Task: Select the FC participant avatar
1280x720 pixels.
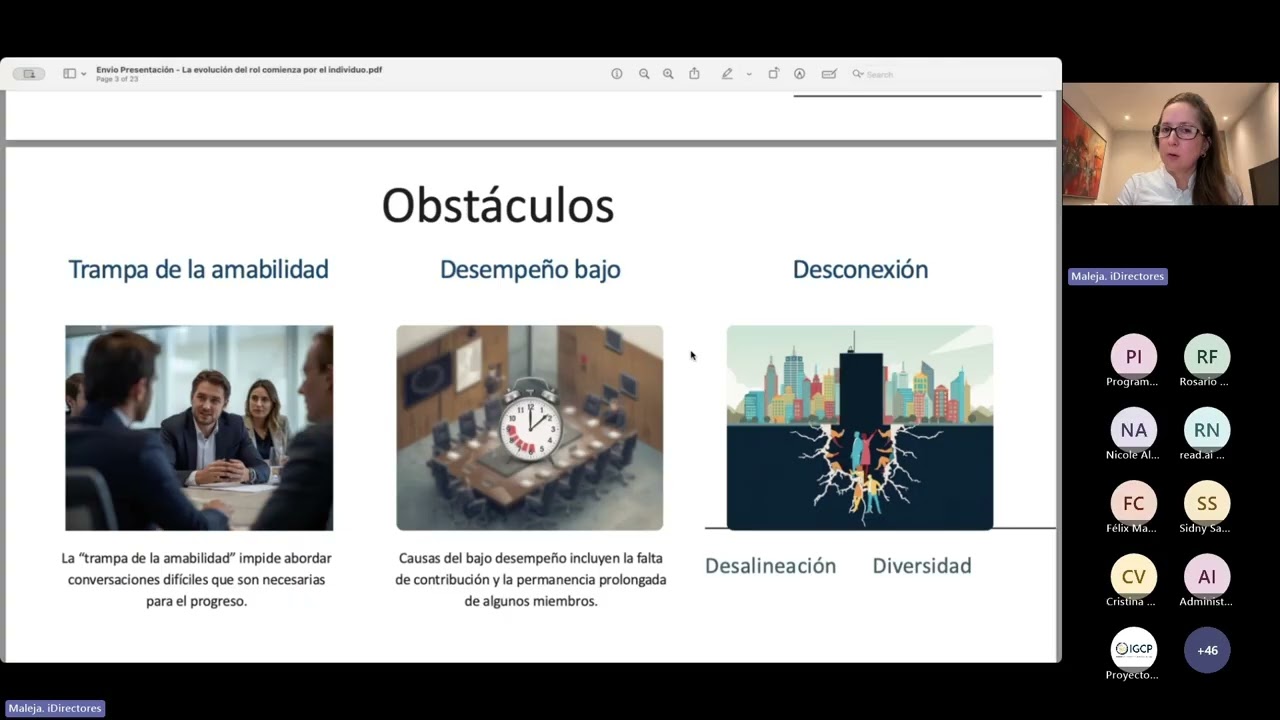Action: (1133, 503)
